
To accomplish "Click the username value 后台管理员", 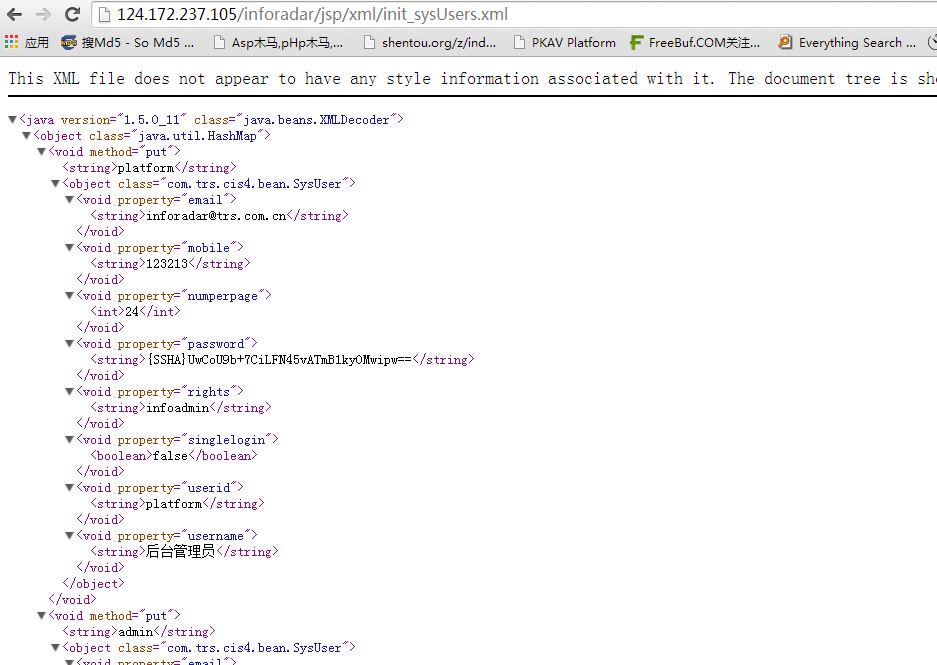I will 180,551.
